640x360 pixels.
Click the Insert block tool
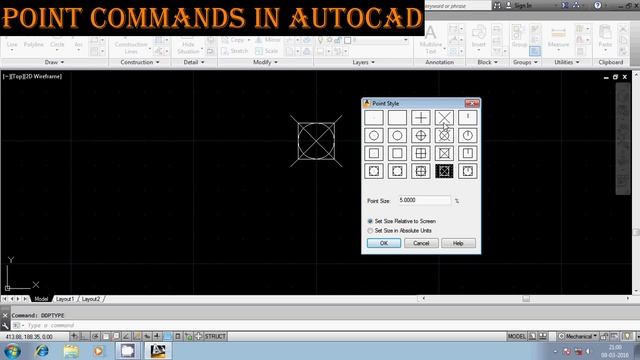pos(479,37)
